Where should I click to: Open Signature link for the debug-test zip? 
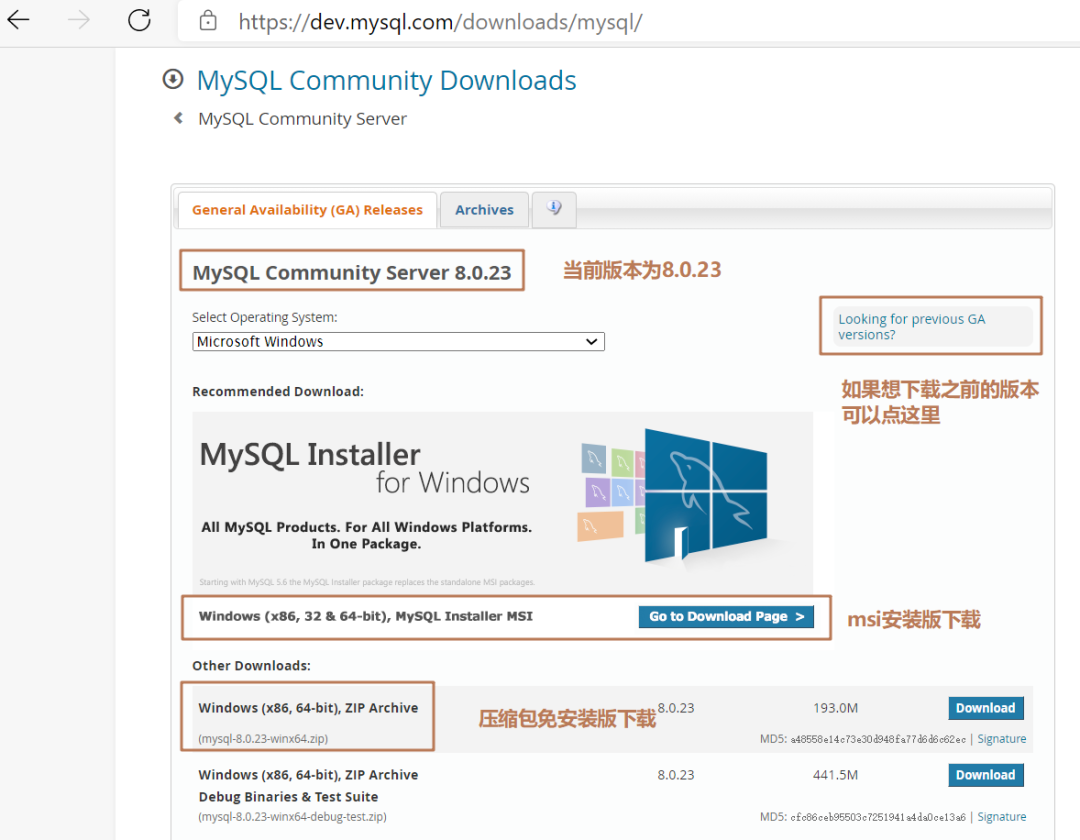(1001, 817)
